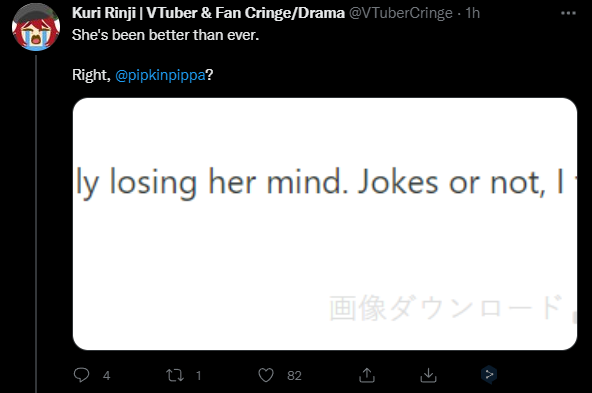This screenshot has width=592, height=393.
Task: Visit the @VTuberCringe handle
Action: pos(401,13)
